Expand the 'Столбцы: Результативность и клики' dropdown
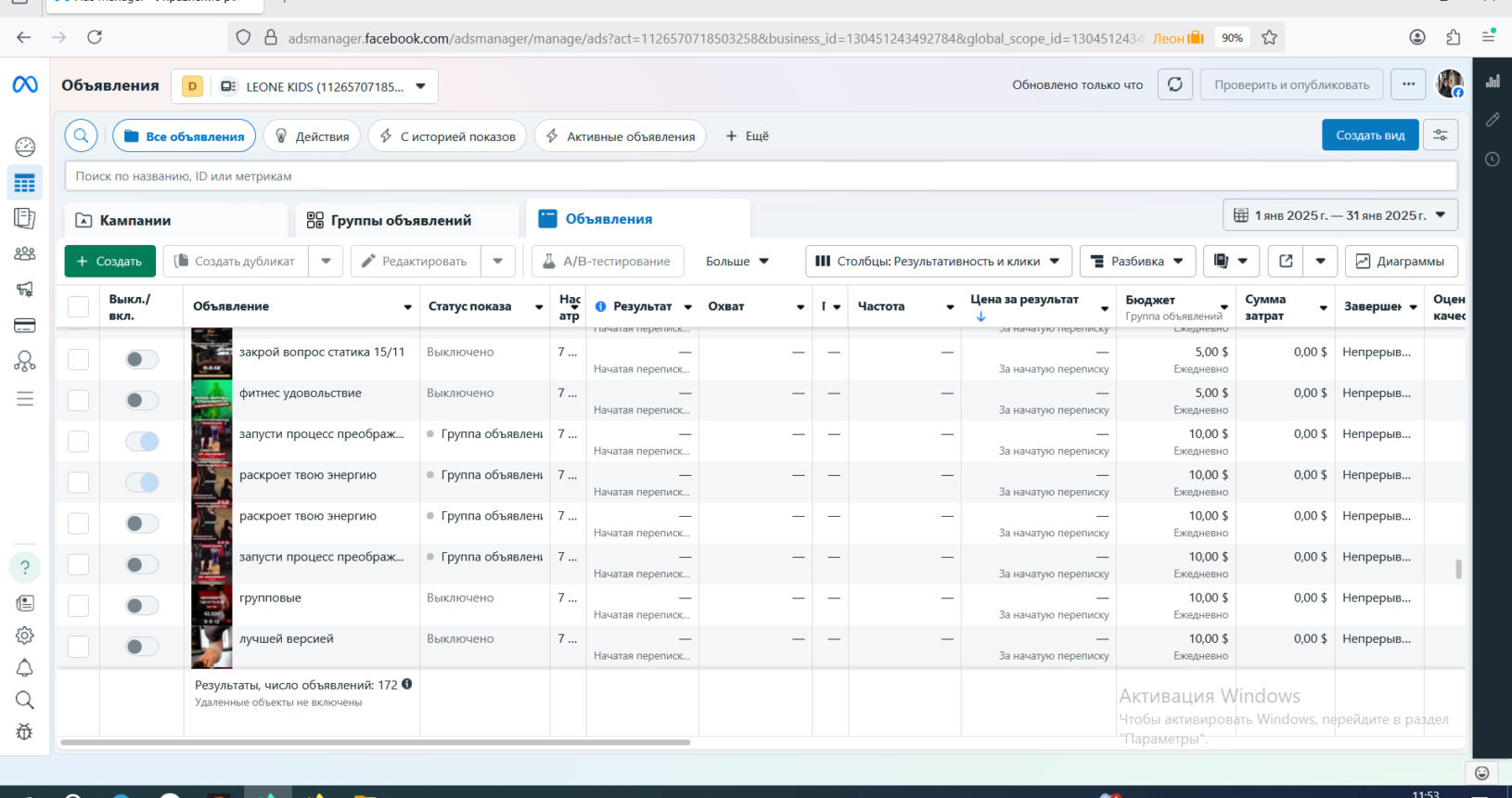Viewport: 1512px width, 798px height. (x=938, y=262)
